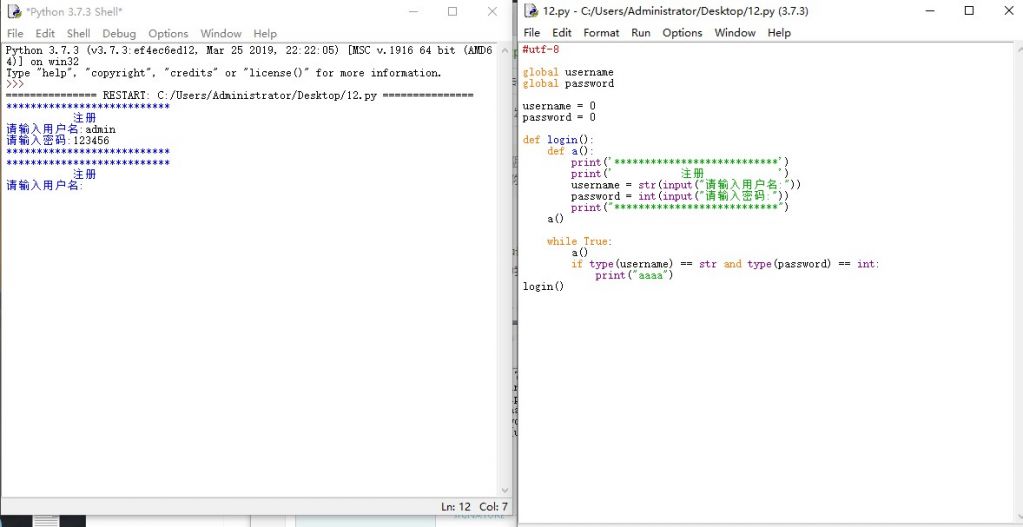Open the Run menu in the editor
This screenshot has width=1023, height=527.
pyautogui.click(x=640, y=33)
